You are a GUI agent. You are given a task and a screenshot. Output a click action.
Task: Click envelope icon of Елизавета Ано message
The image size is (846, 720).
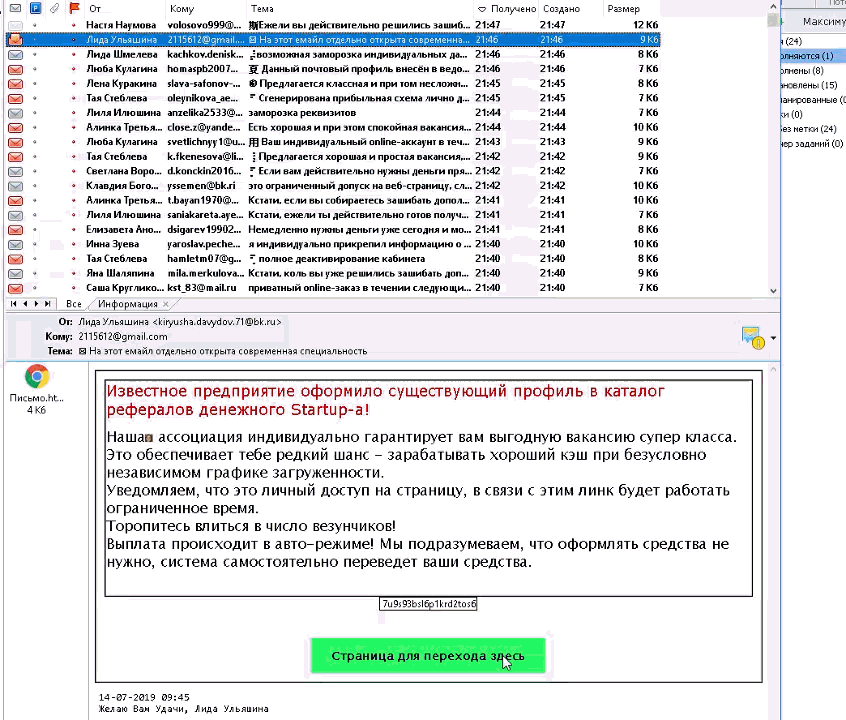(16, 229)
